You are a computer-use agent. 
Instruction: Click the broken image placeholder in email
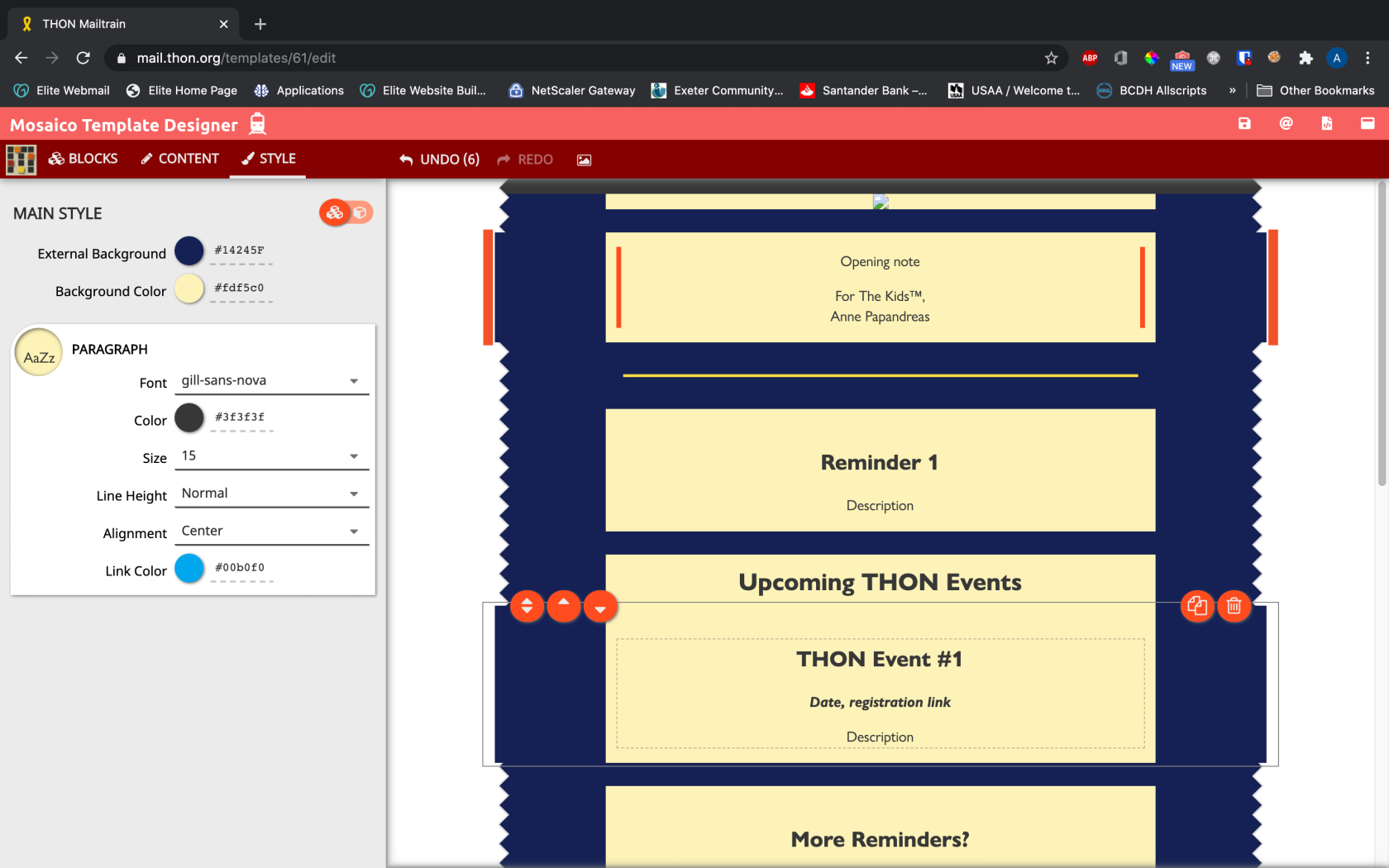pyautogui.click(x=881, y=202)
